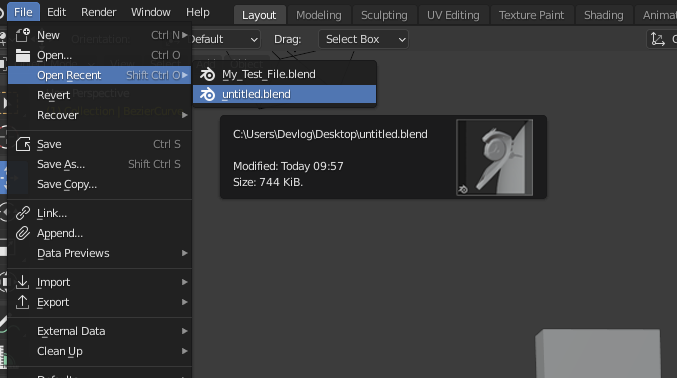Switch to the Sculpting workspace tab
The width and height of the screenshot is (677, 378).
pyautogui.click(x=384, y=15)
